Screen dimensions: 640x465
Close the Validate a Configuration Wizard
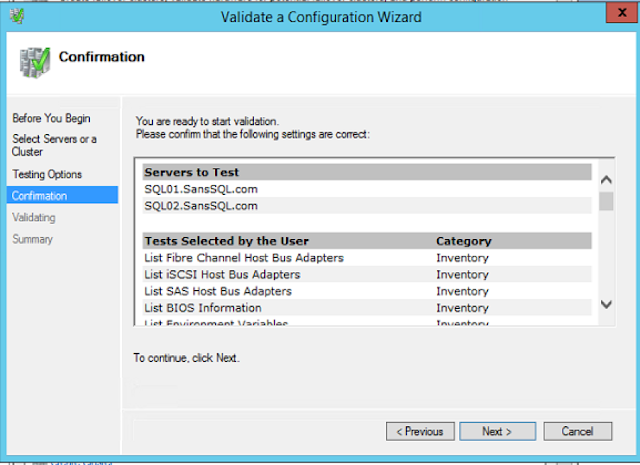coord(622,13)
